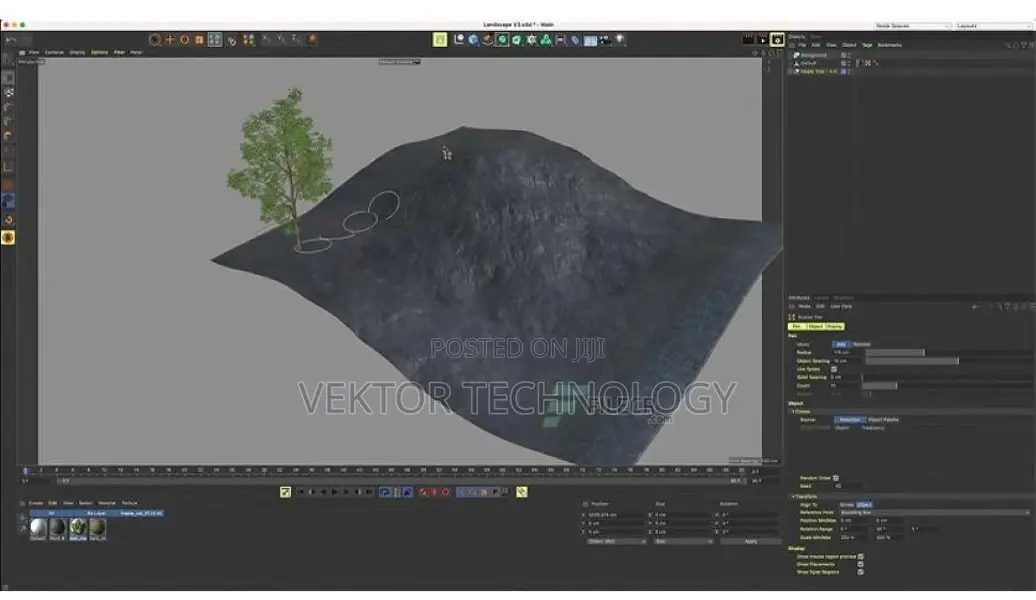
Task: Toggle the X-axis lock icon
Action: click(x=266, y=40)
